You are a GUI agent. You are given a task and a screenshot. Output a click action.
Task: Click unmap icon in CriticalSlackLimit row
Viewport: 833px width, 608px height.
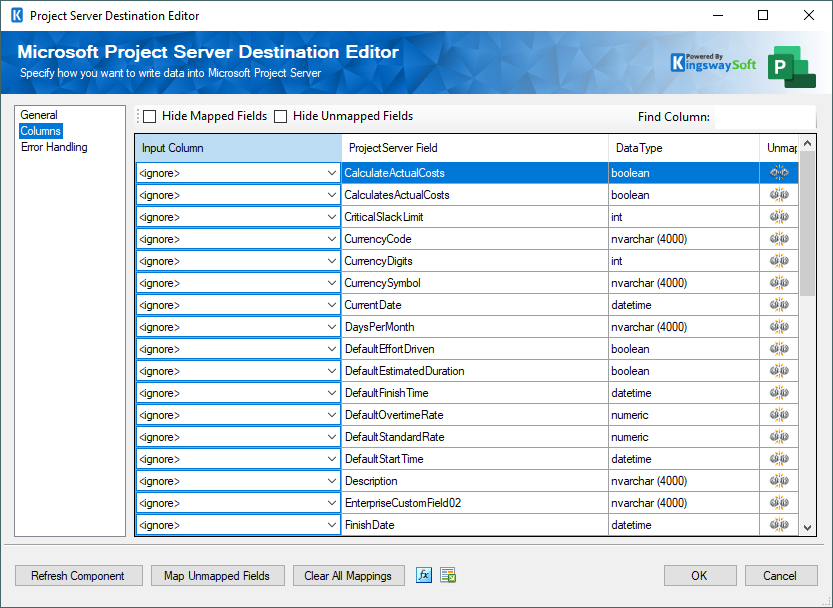[x=779, y=217]
